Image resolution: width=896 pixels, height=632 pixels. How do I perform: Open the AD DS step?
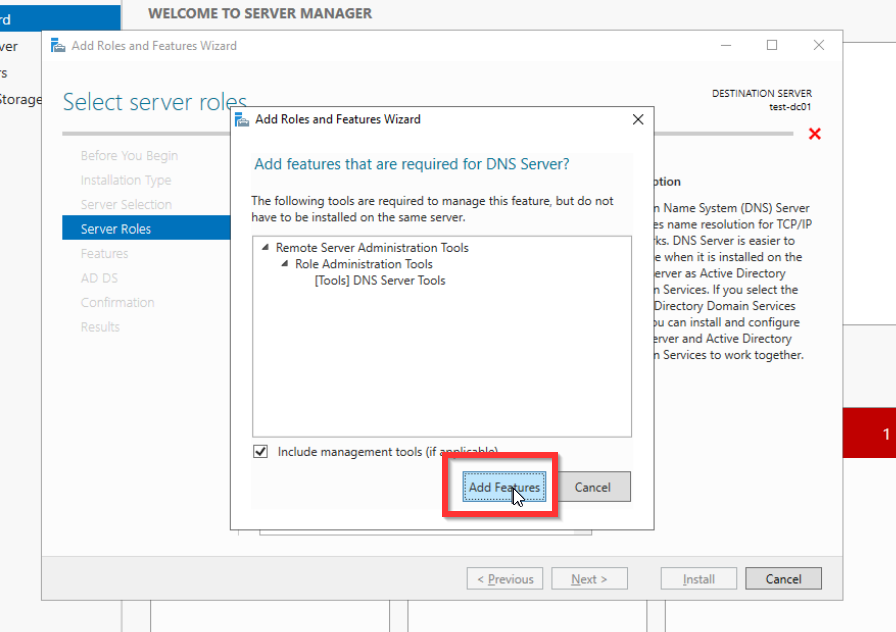[x=99, y=278]
